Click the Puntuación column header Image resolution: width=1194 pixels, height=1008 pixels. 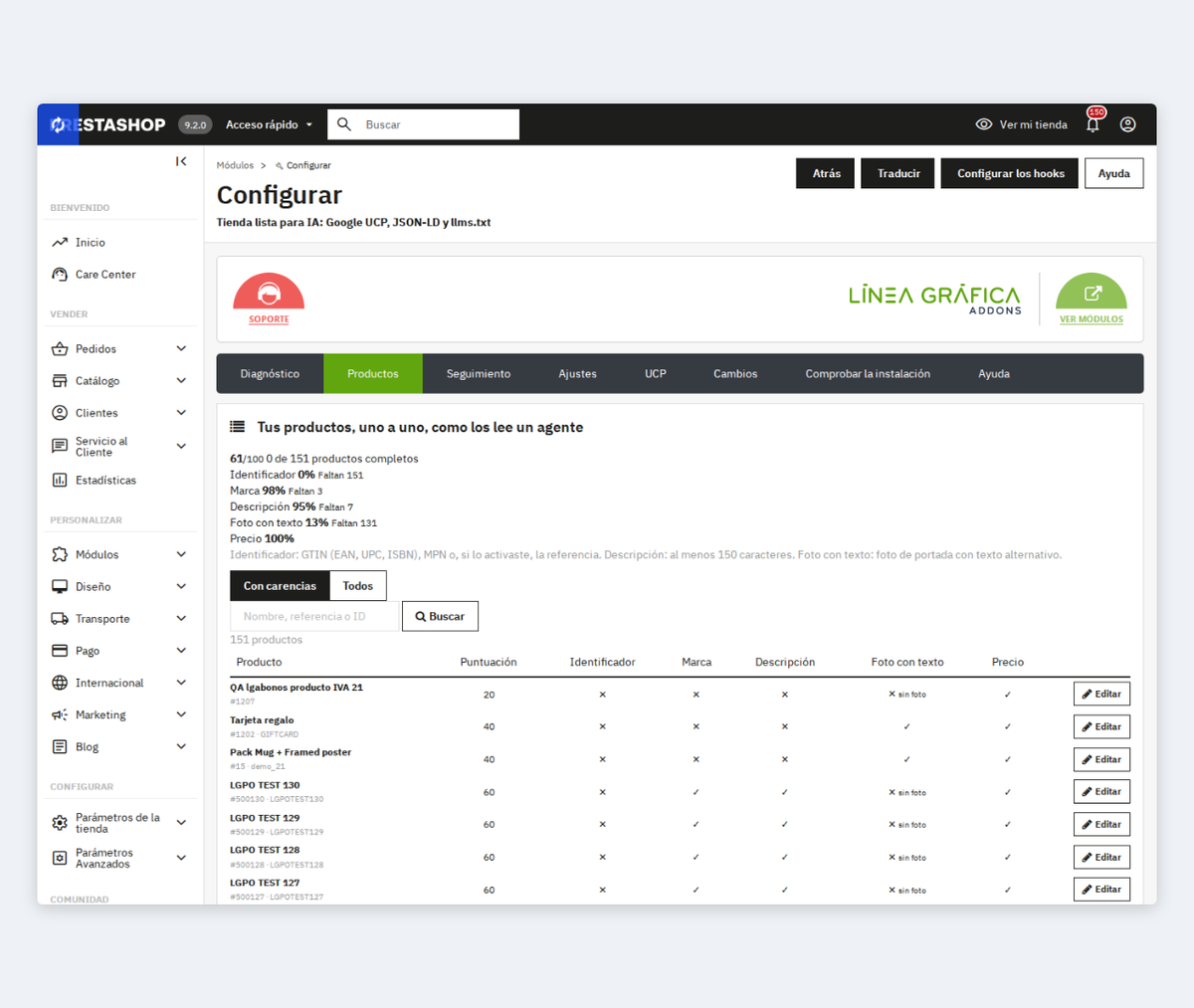coord(489,662)
